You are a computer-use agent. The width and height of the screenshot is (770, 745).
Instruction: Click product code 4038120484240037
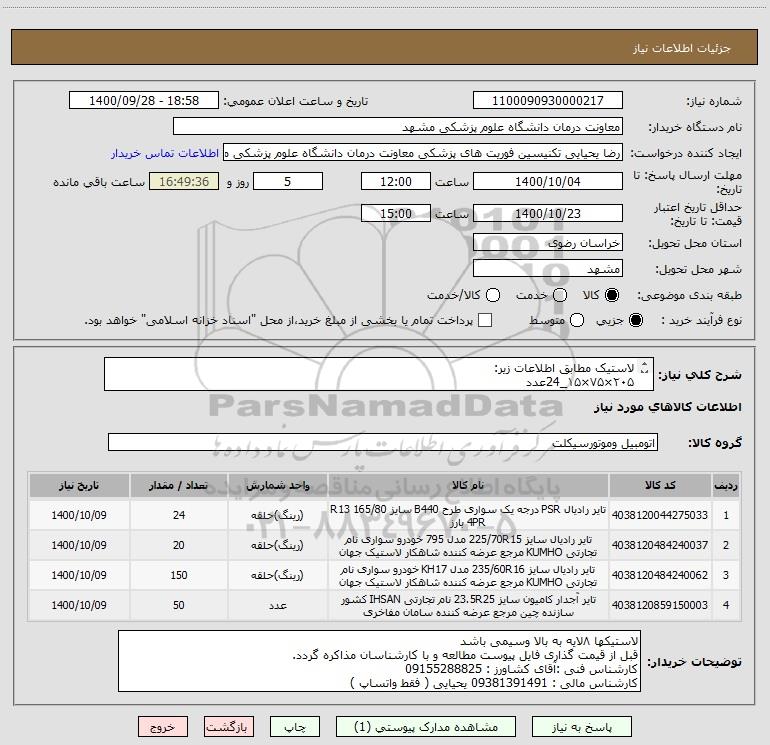coord(660,545)
